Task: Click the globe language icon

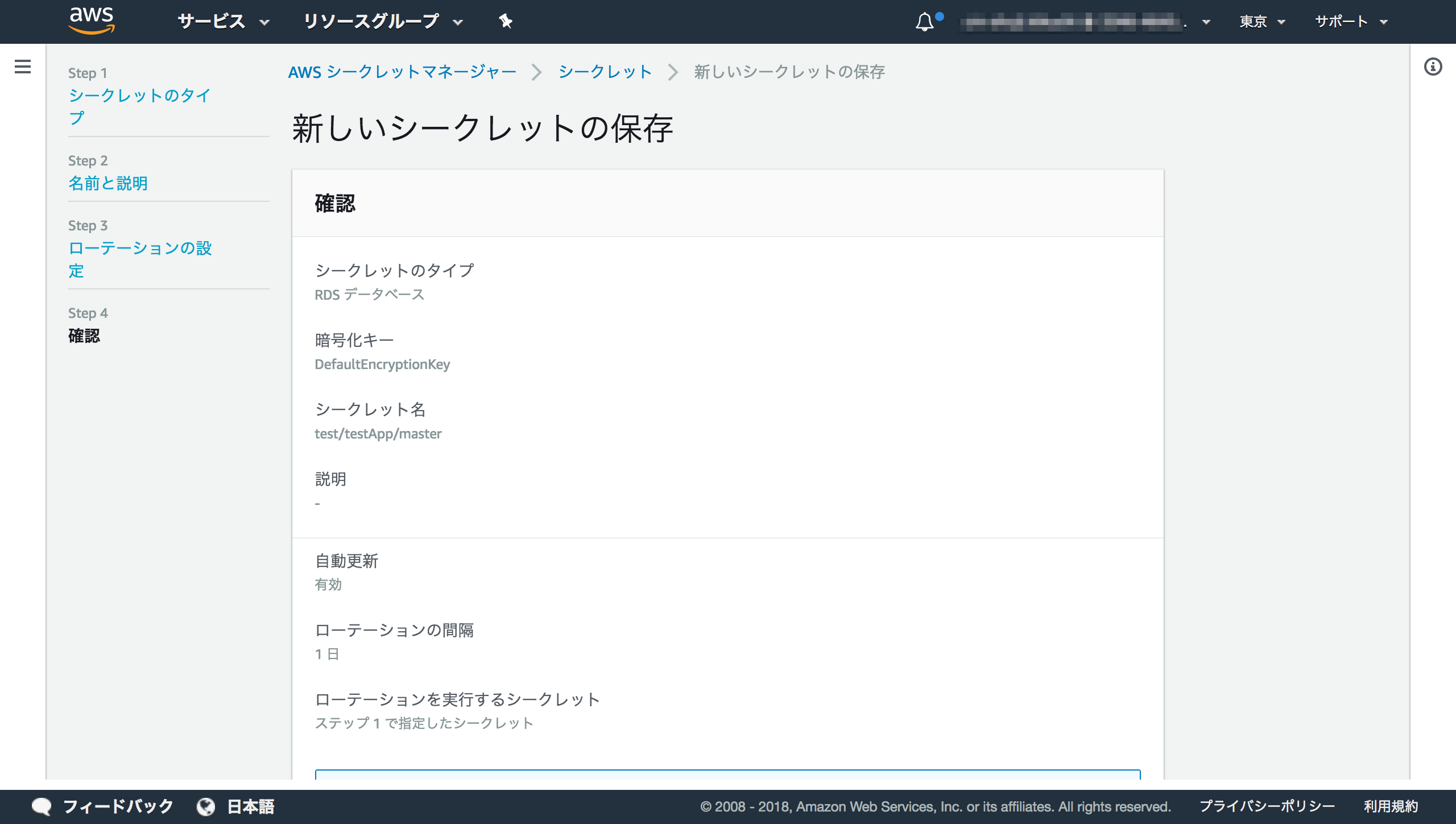Action: [x=206, y=806]
